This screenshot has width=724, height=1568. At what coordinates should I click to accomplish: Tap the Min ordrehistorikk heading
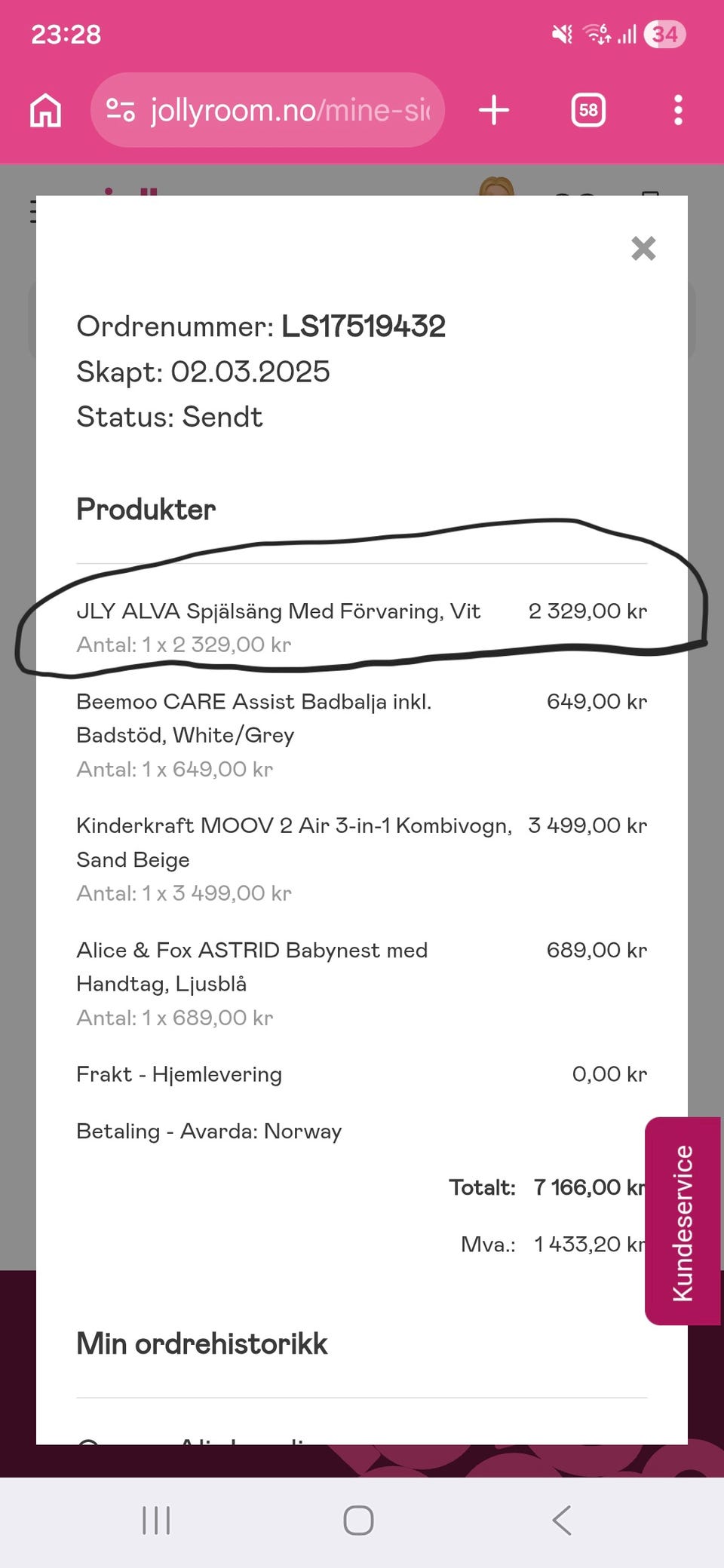(202, 1343)
